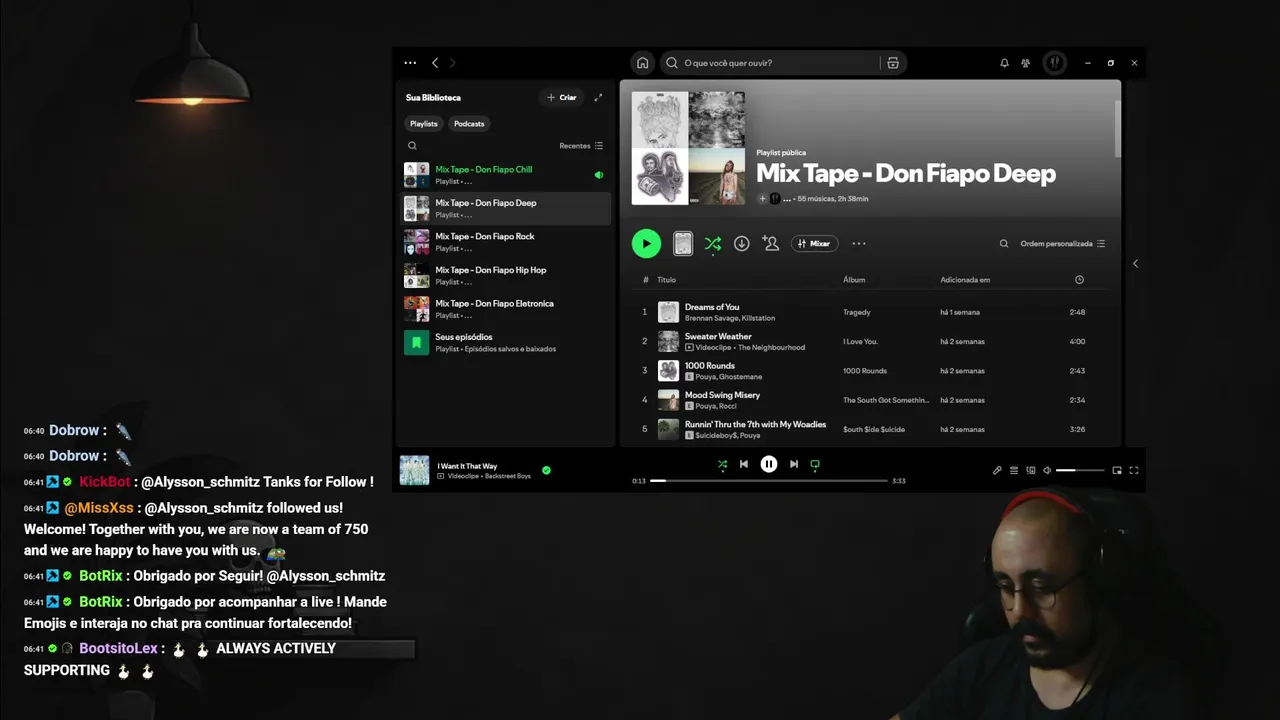Go back with the left arrow

[x=435, y=63]
